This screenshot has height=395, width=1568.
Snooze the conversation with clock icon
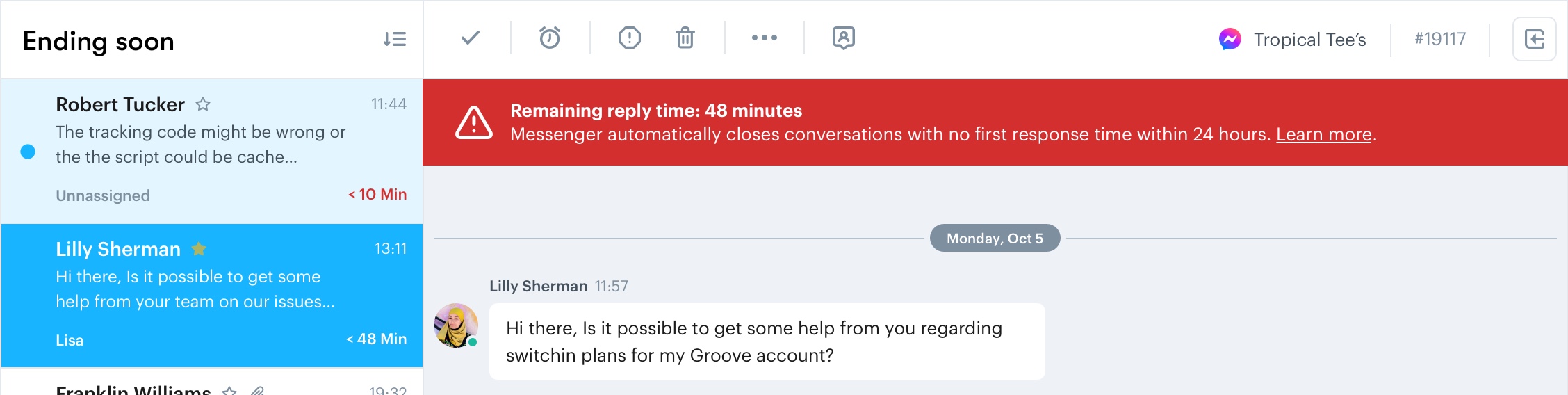[550, 38]
